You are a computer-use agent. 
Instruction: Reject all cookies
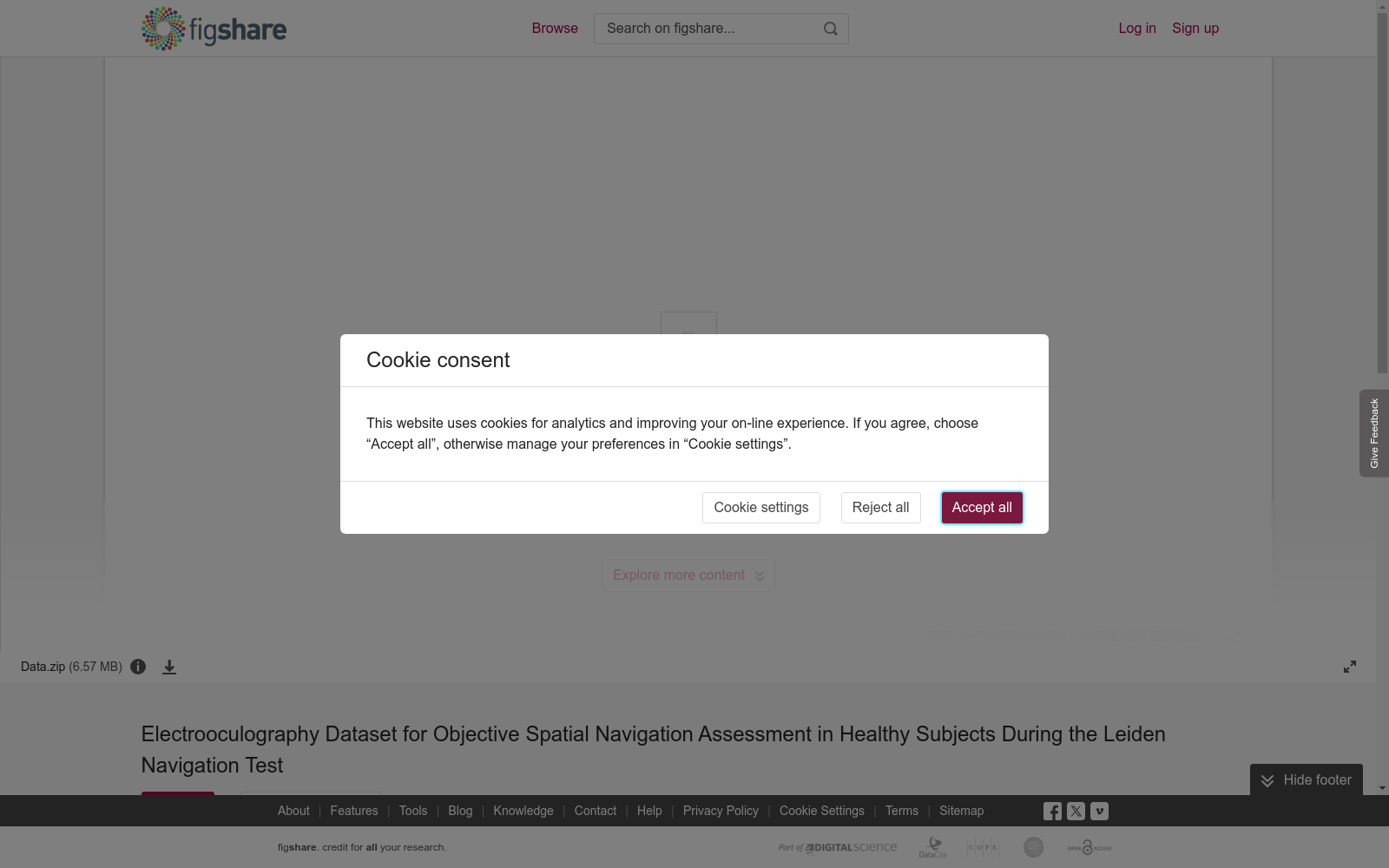[880, 508]
